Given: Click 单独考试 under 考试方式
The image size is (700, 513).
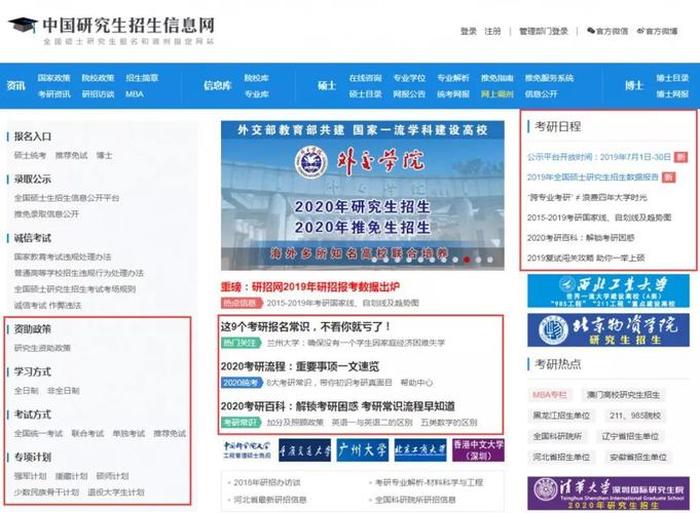Looking at the screenshot, I should click(x=129, y=434).
